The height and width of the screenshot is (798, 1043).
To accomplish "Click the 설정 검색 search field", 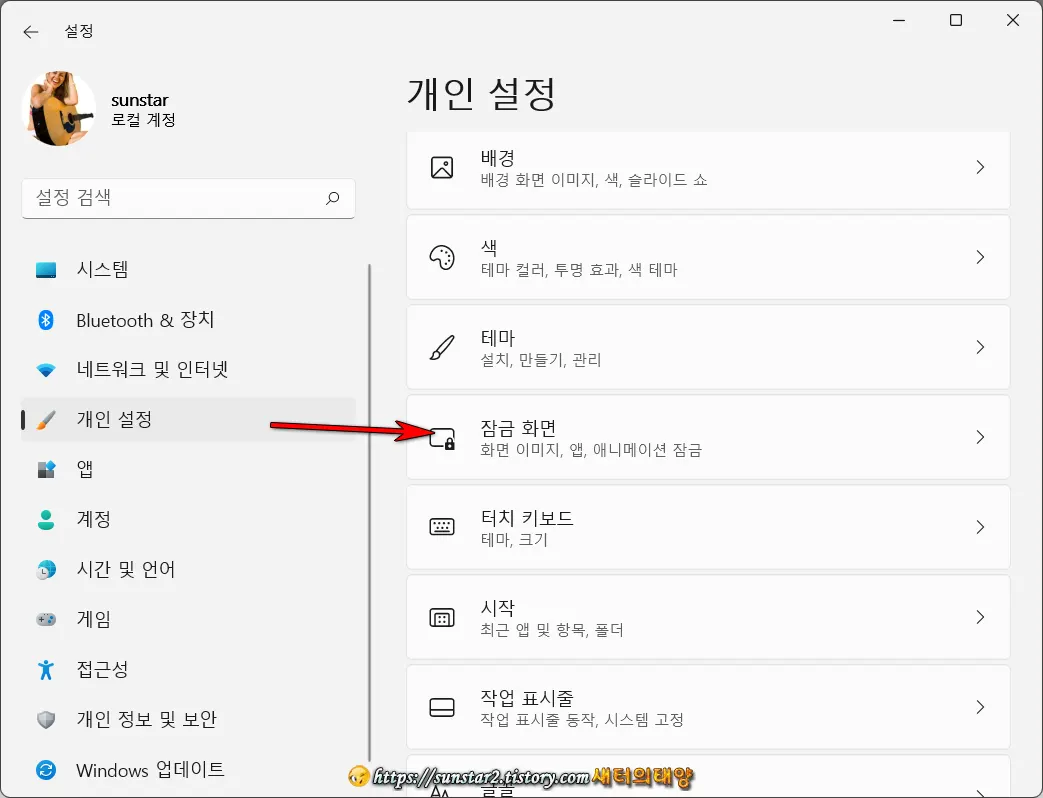I will pos(188,198).
